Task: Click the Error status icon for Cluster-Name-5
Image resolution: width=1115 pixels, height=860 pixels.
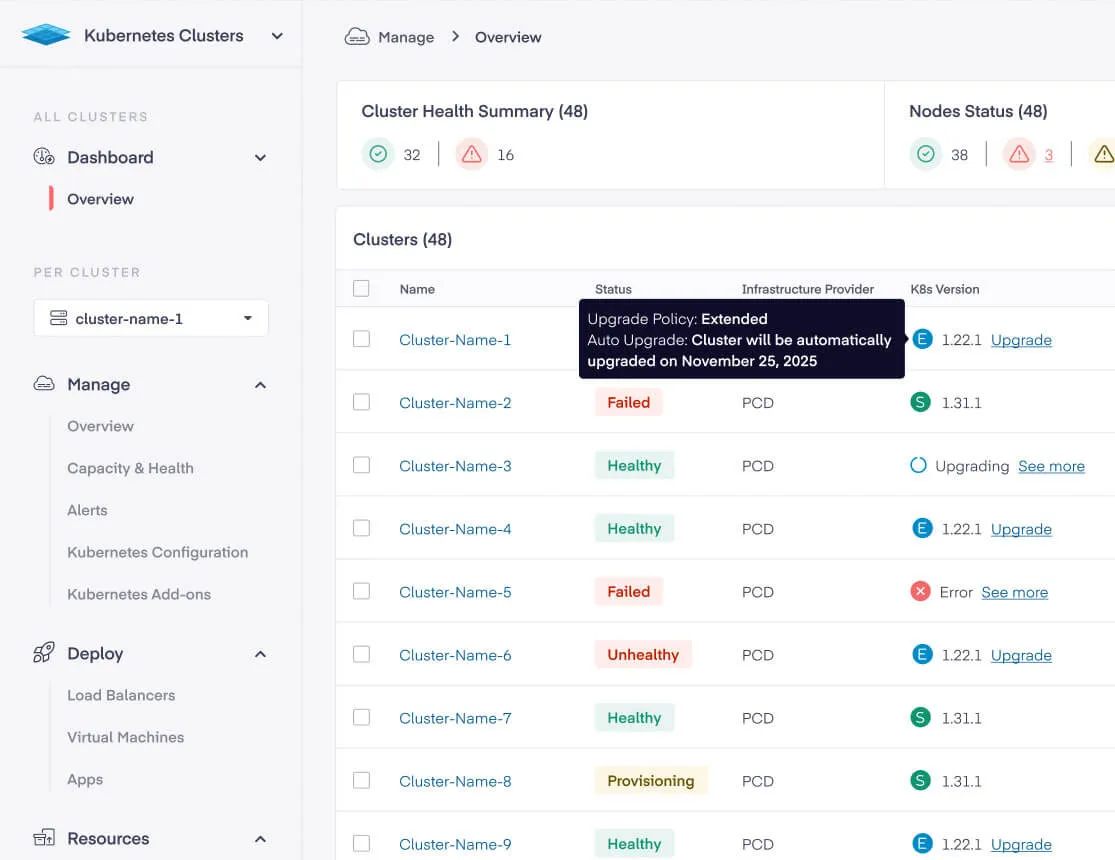Action: coord(921,592)
